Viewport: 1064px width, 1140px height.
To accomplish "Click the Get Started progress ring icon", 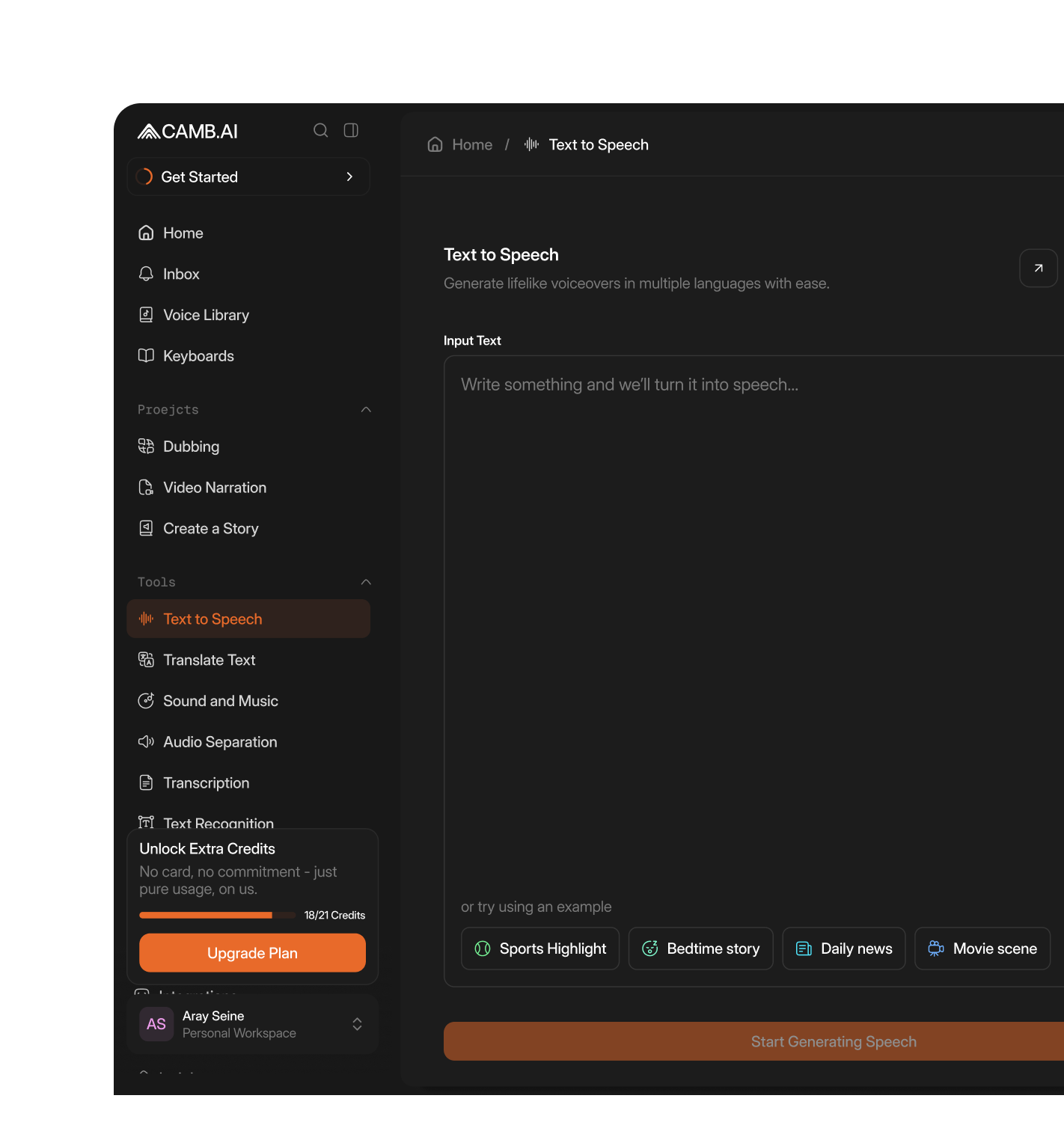I will (x=144, y=177).
